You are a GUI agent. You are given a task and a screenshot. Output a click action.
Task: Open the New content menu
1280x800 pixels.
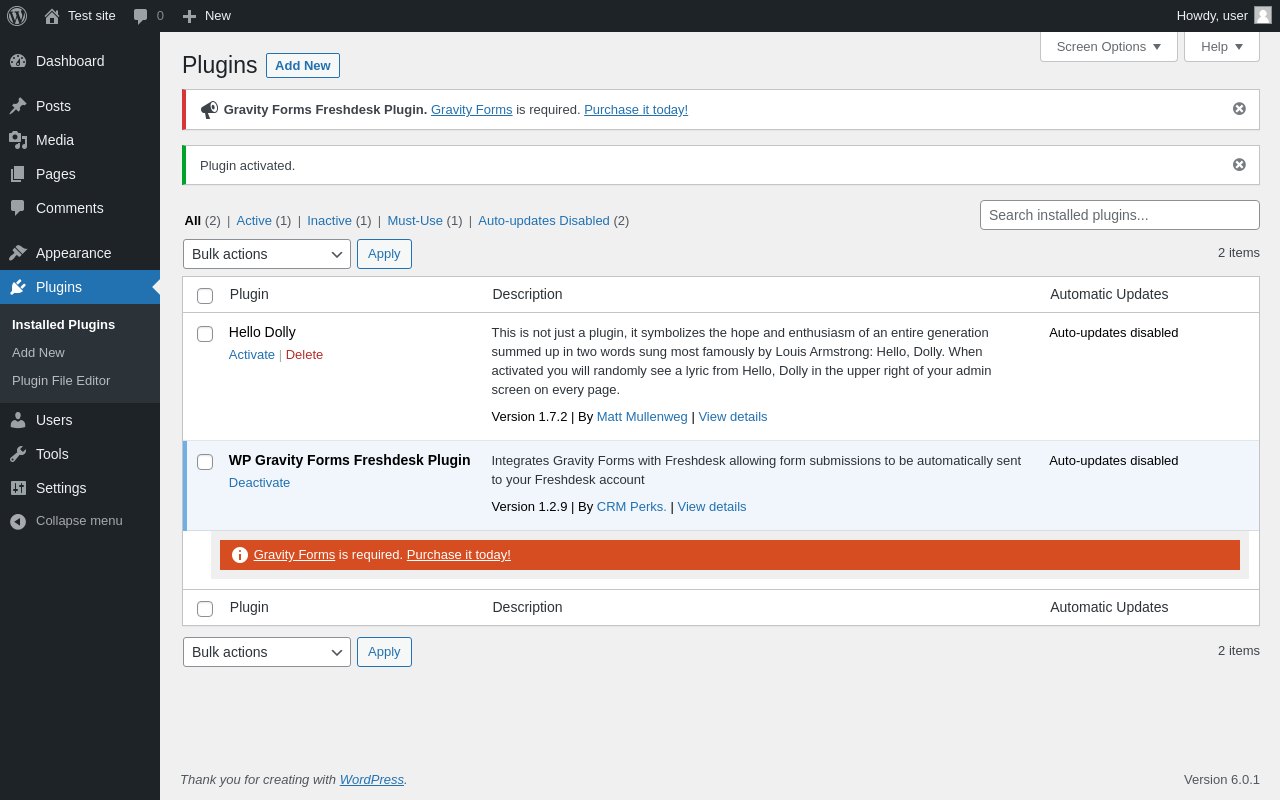207,16
